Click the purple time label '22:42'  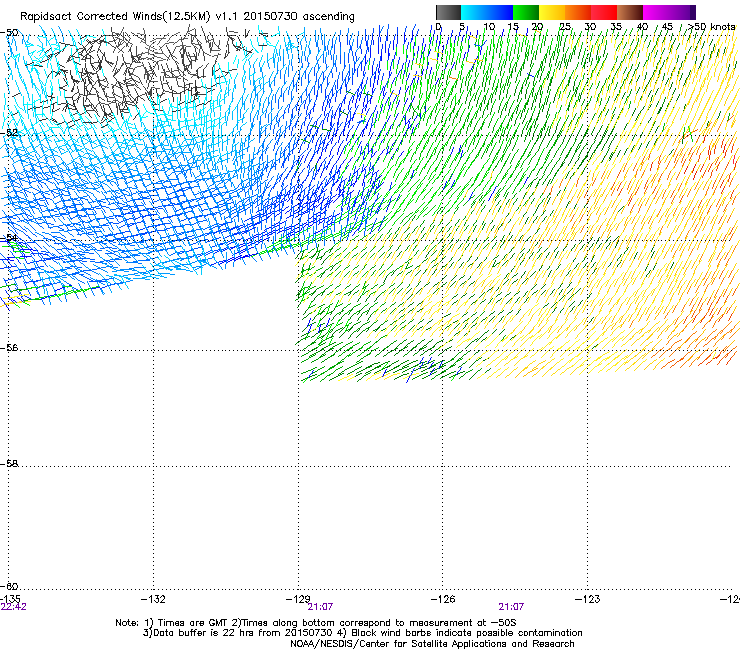click(14, 607)
